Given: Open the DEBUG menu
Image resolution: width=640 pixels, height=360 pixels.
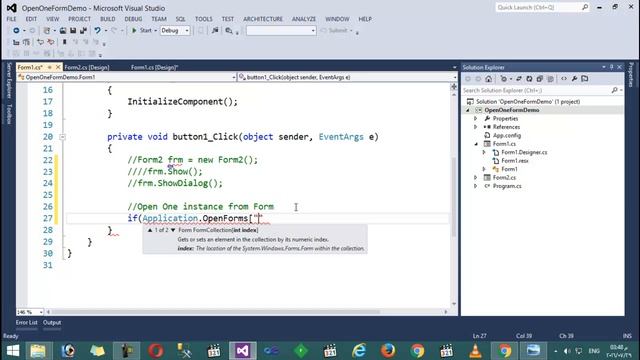Looking at the screenshot, I should point(133,19).
